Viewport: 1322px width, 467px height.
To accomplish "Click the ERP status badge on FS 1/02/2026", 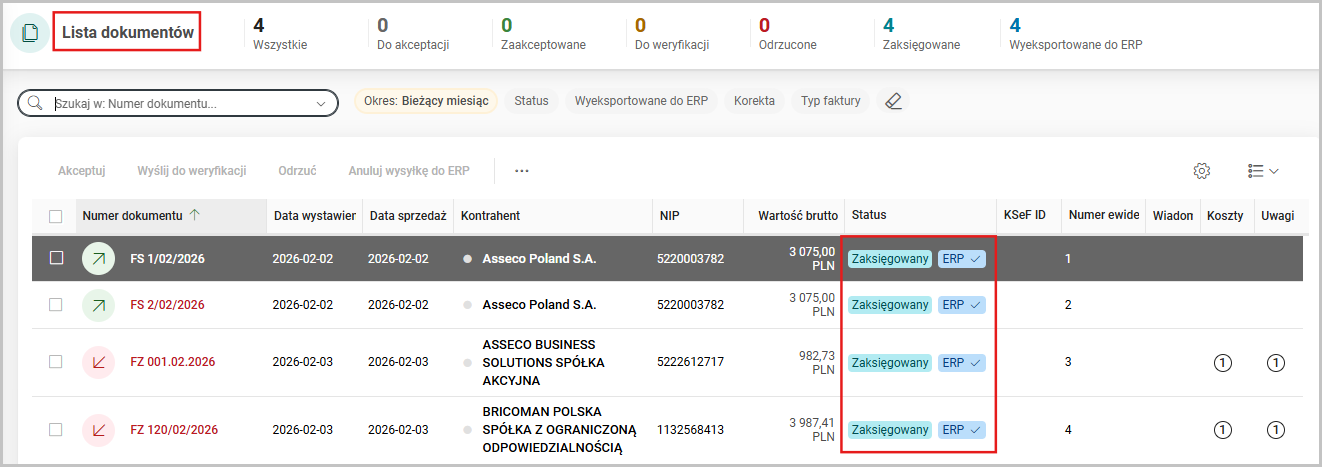I will click(x=961, y=259).
